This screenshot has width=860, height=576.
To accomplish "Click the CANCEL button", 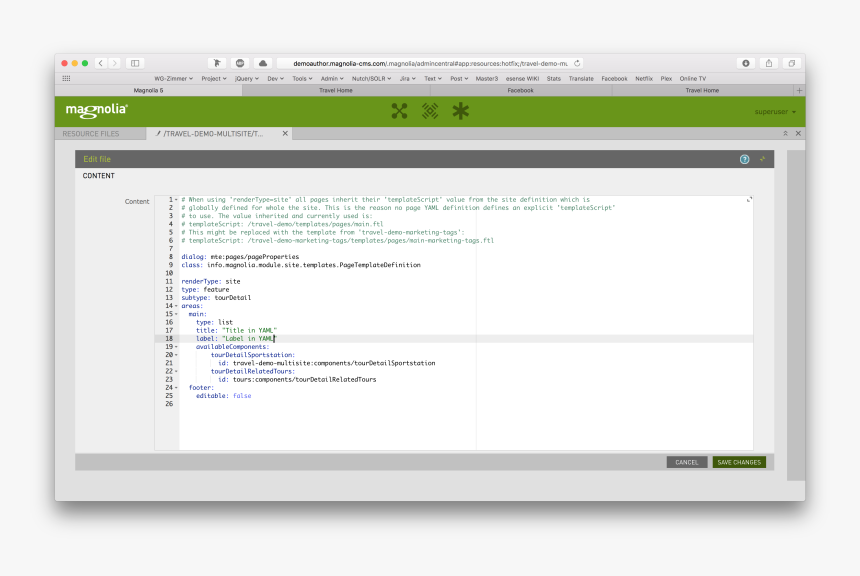I will point(686,462).
